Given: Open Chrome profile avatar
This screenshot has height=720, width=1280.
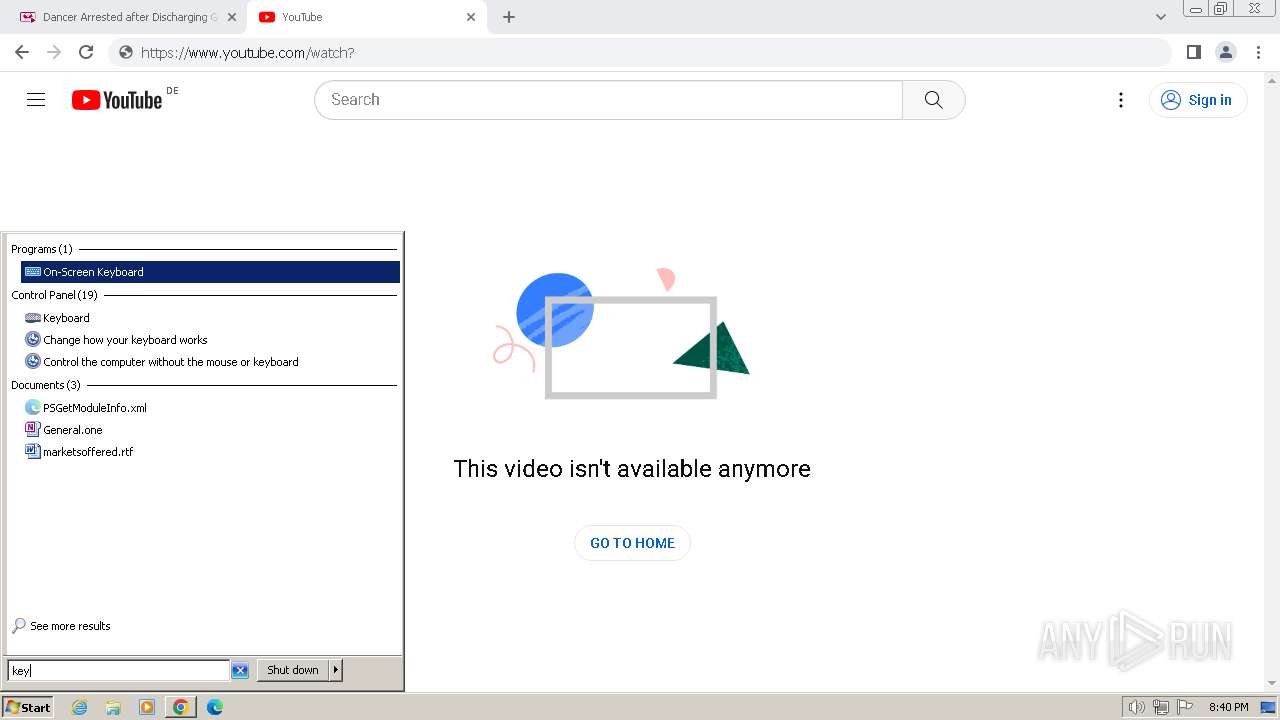Looking at the screenshot, I should pos(1225,52).
